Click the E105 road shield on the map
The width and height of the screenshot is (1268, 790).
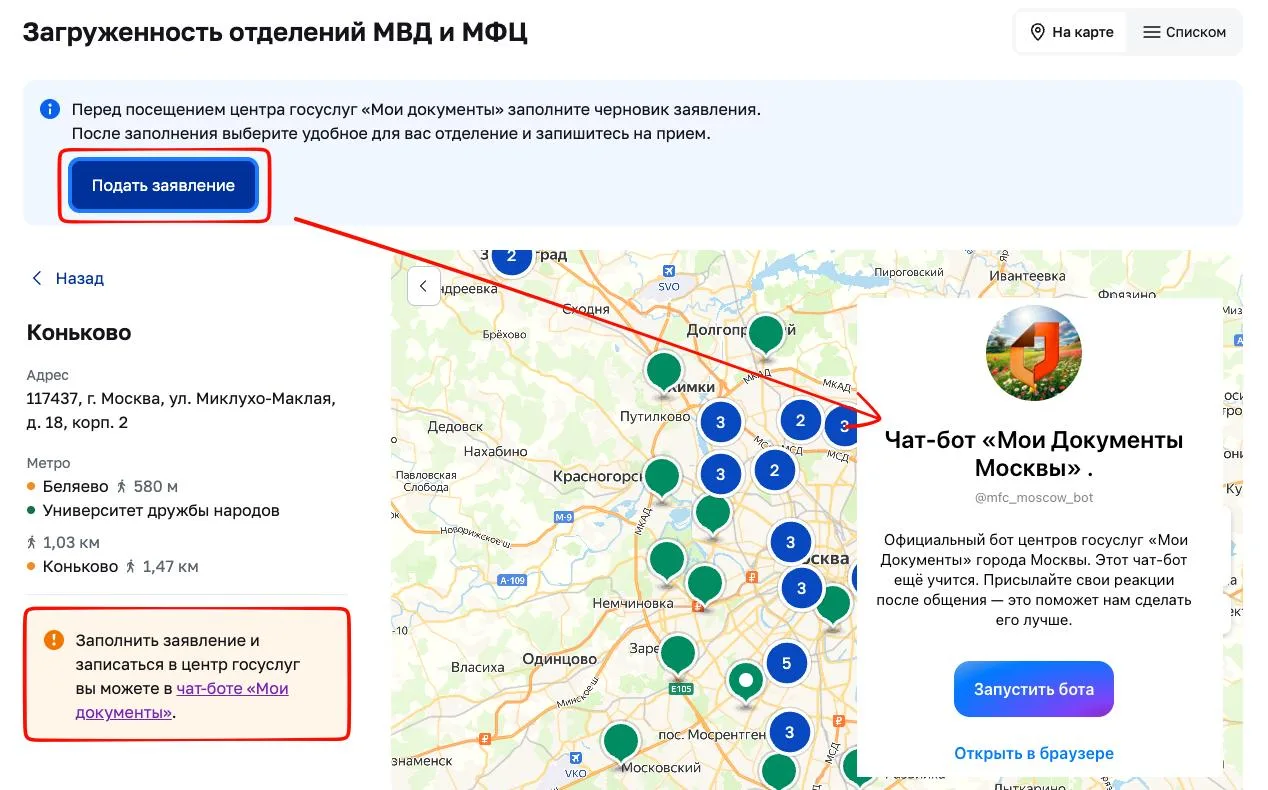pos(681,689)
